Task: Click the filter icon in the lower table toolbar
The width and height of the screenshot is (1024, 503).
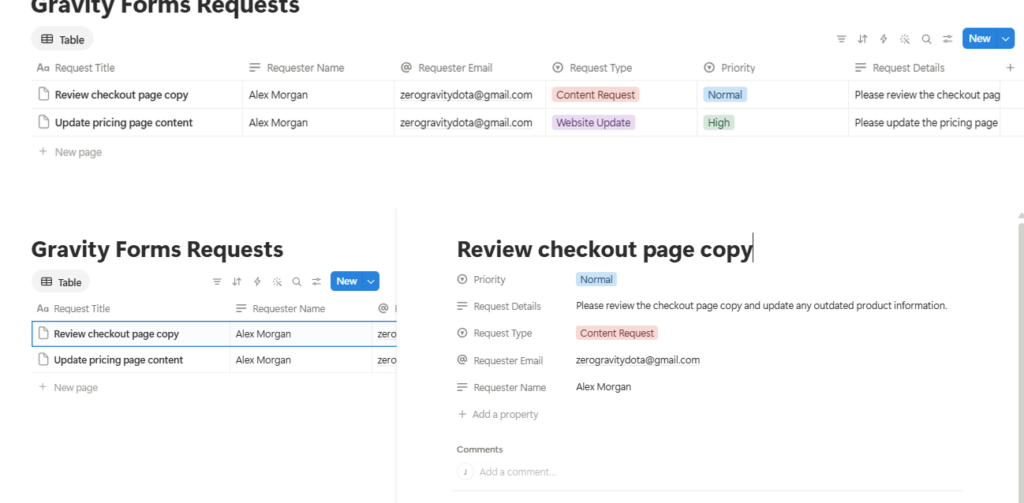Action: point(217,282)
